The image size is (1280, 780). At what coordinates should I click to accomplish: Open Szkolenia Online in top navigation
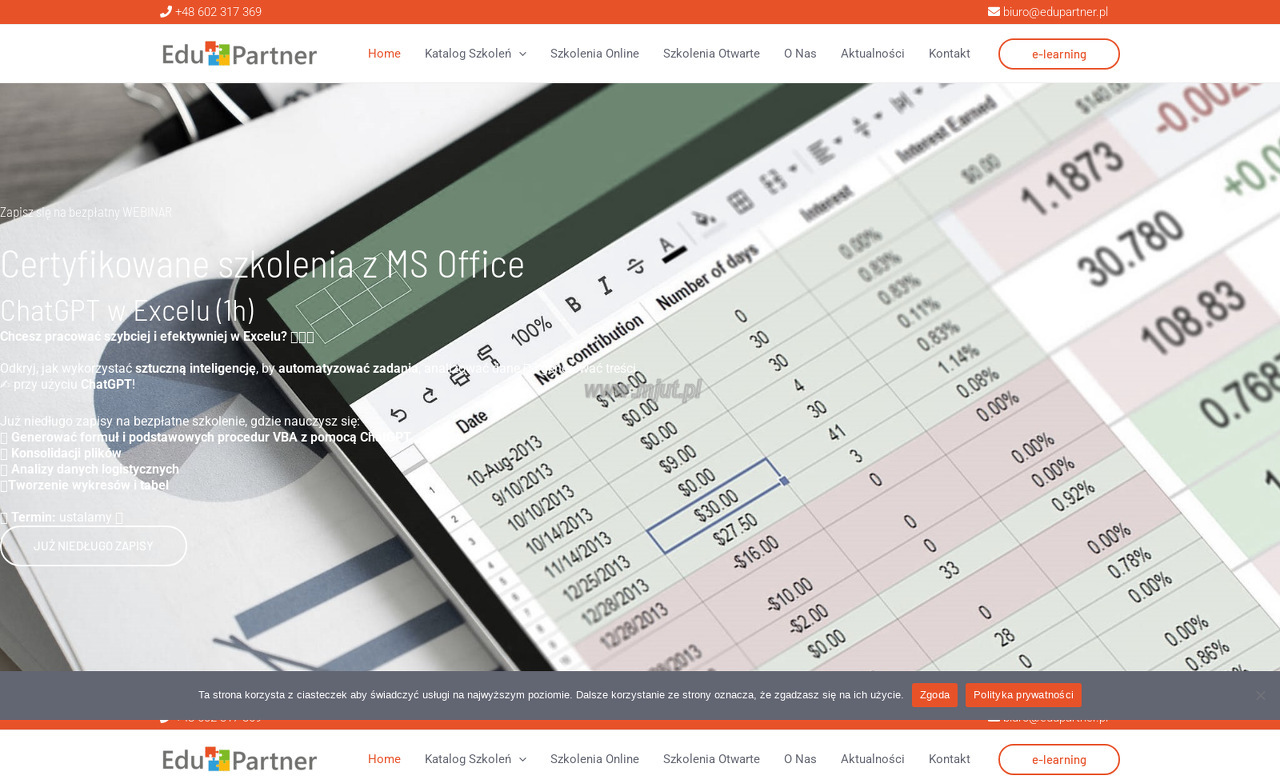594,54
